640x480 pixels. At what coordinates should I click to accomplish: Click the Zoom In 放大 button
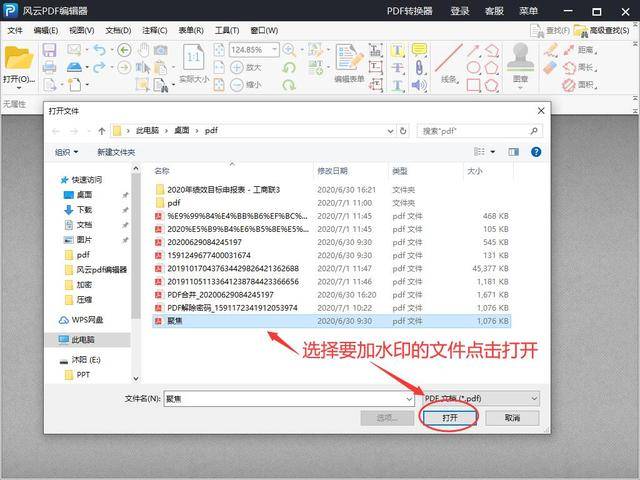[x=245, y=67]
